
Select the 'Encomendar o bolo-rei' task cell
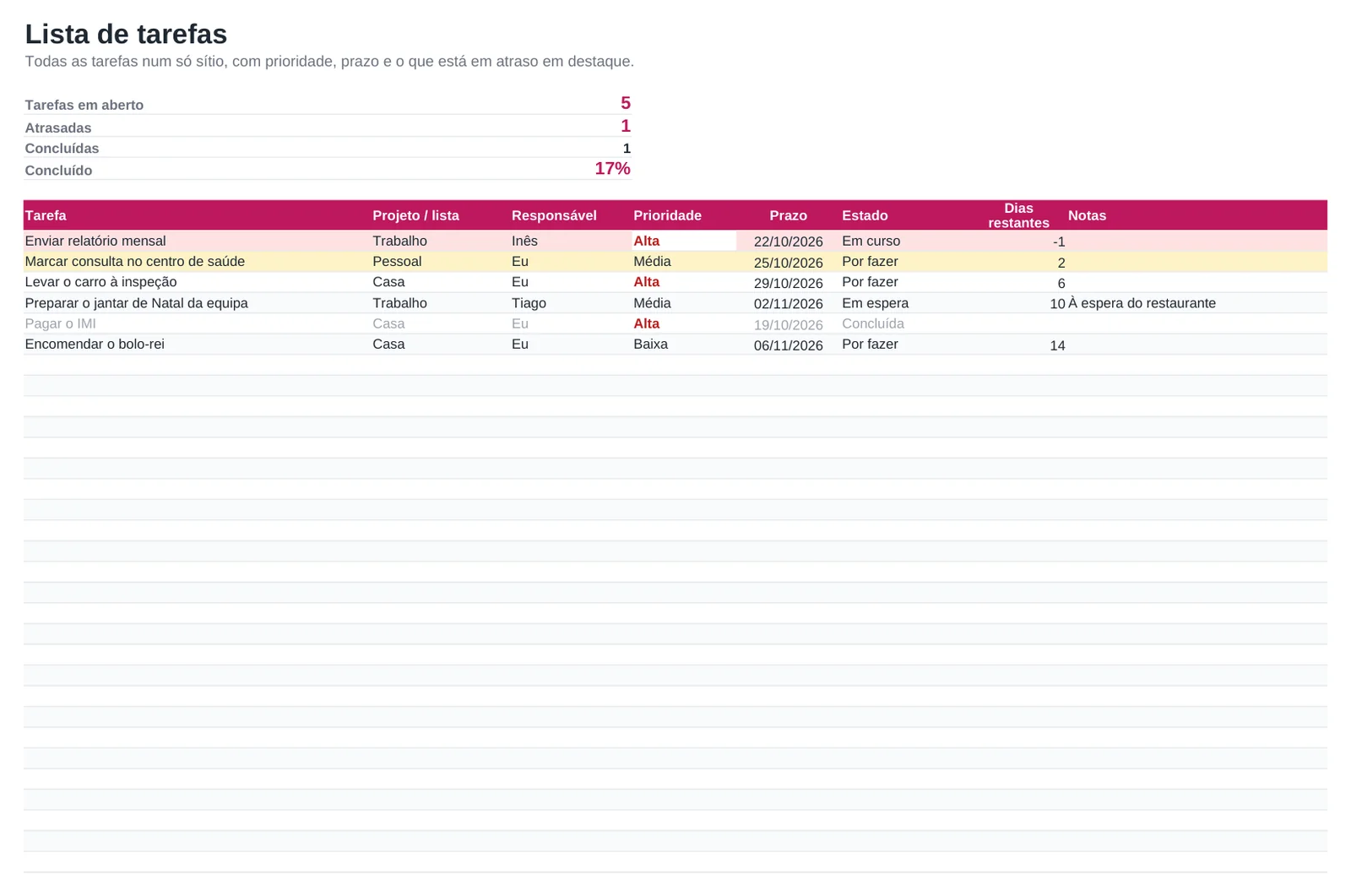95,345
